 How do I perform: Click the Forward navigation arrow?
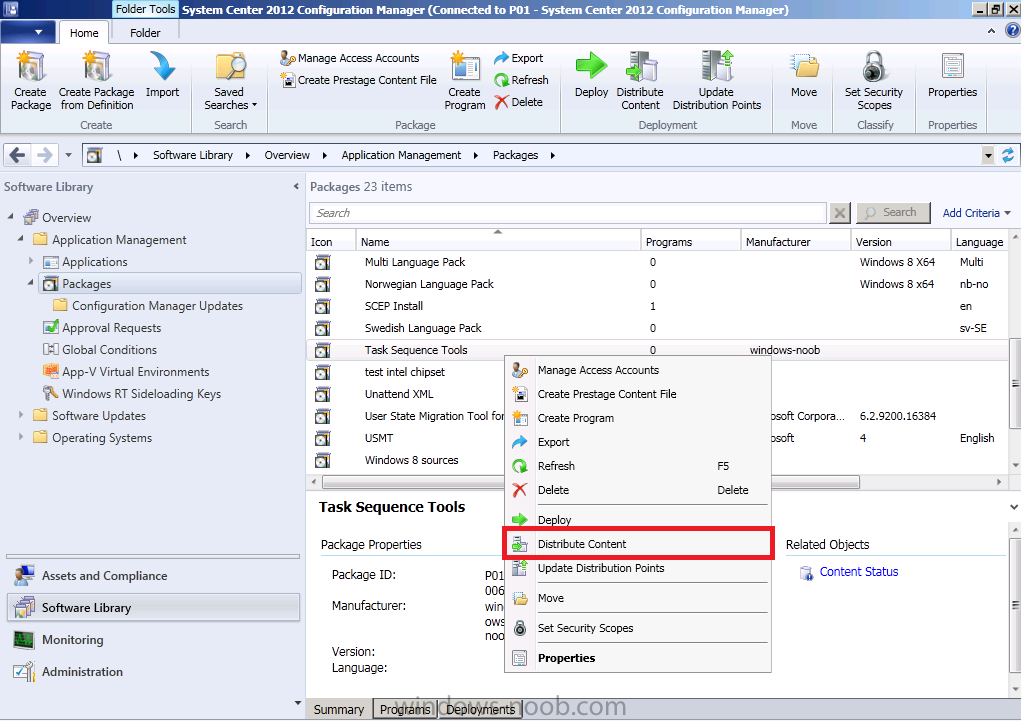click(x=44, y=155)
